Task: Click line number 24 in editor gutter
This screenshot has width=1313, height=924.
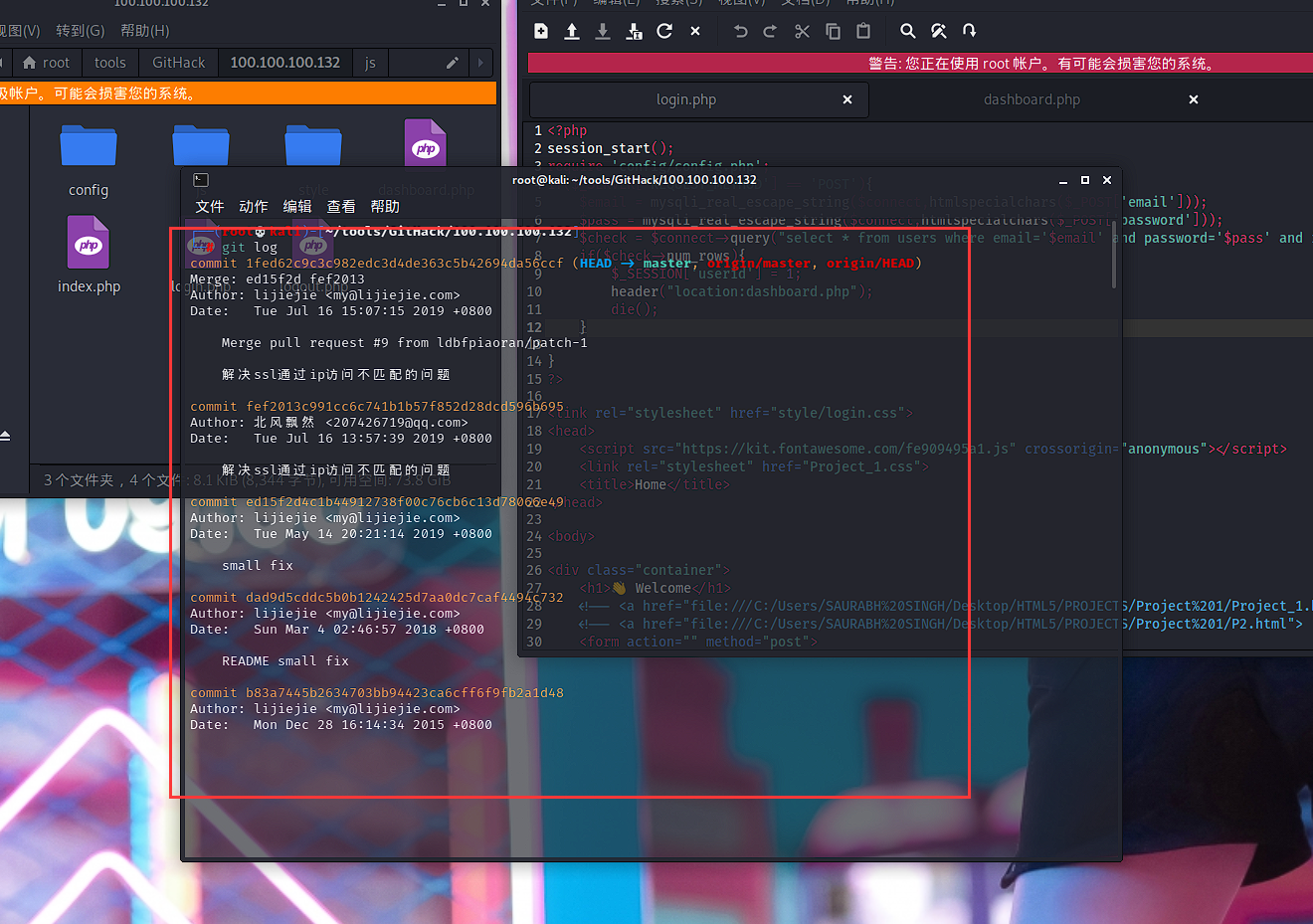Action: [x=534, y=536]
